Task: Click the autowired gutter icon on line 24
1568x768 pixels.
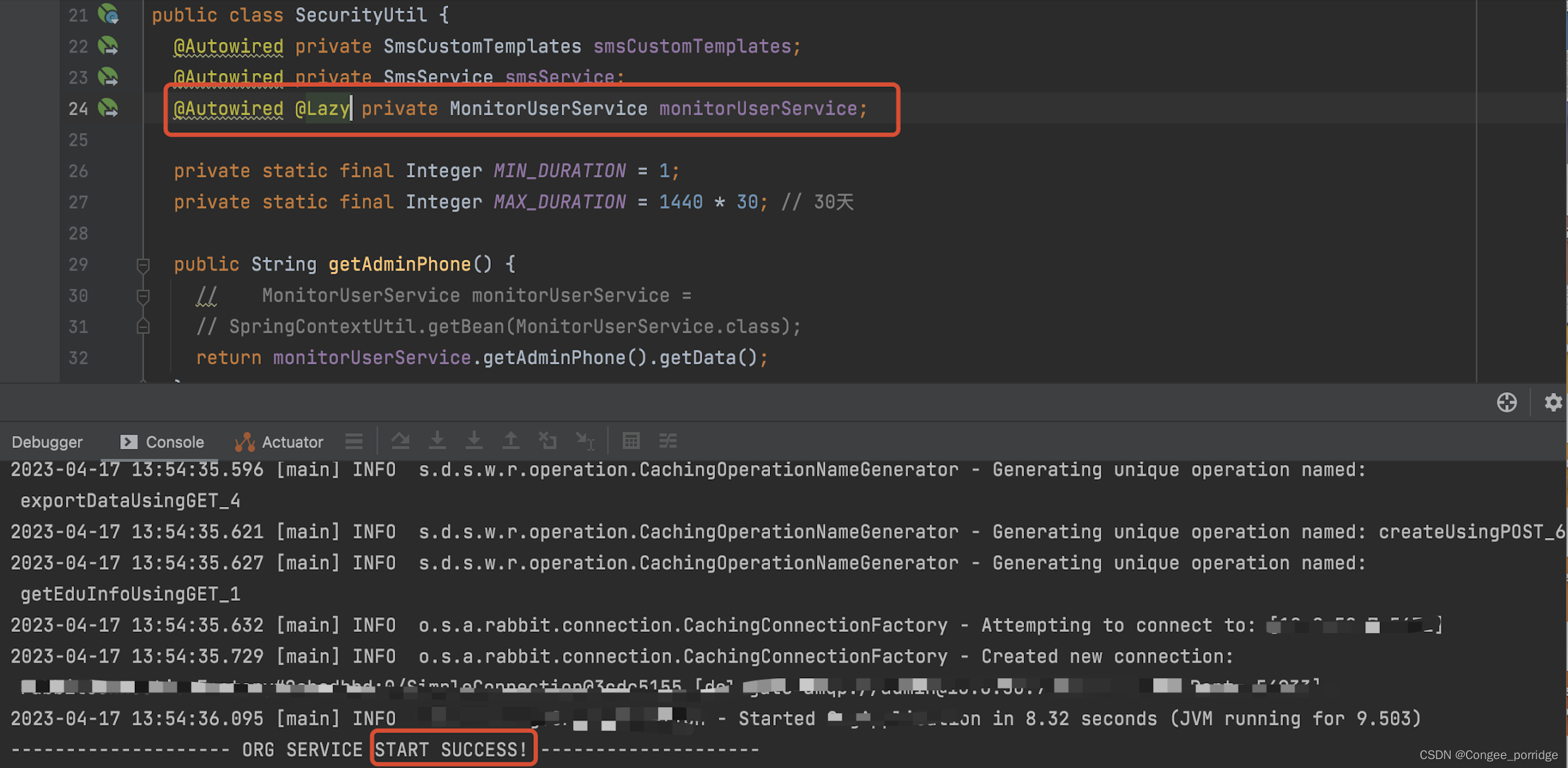Action: (108, 108)
